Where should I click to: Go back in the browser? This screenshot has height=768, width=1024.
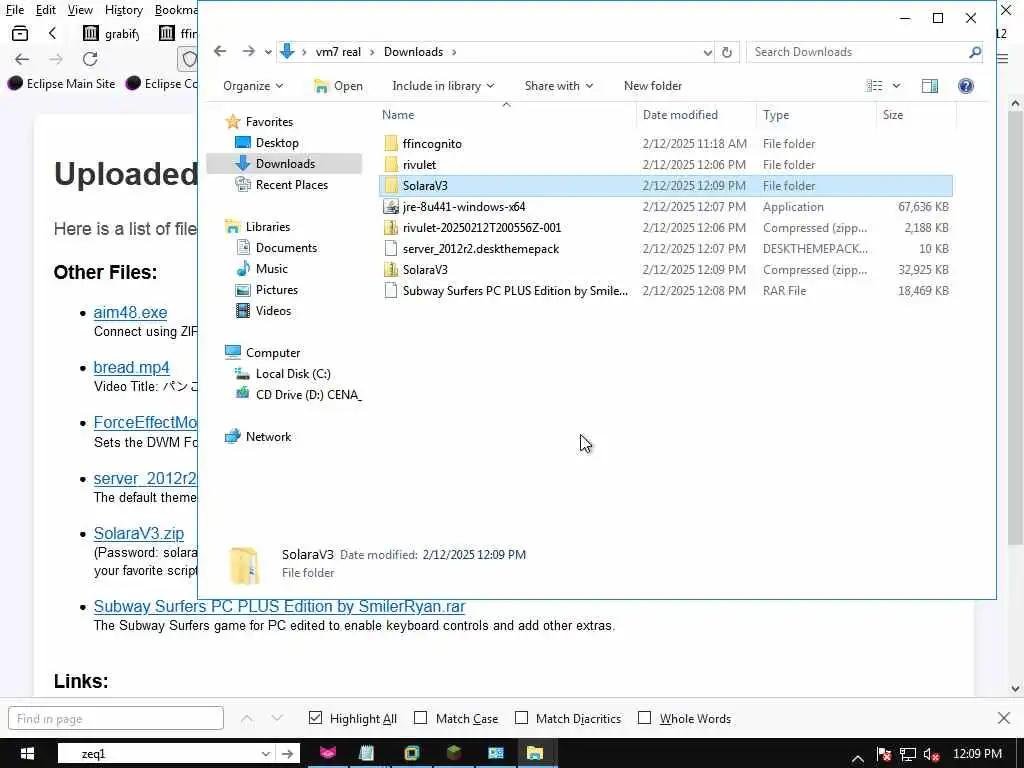pos(22,59)
